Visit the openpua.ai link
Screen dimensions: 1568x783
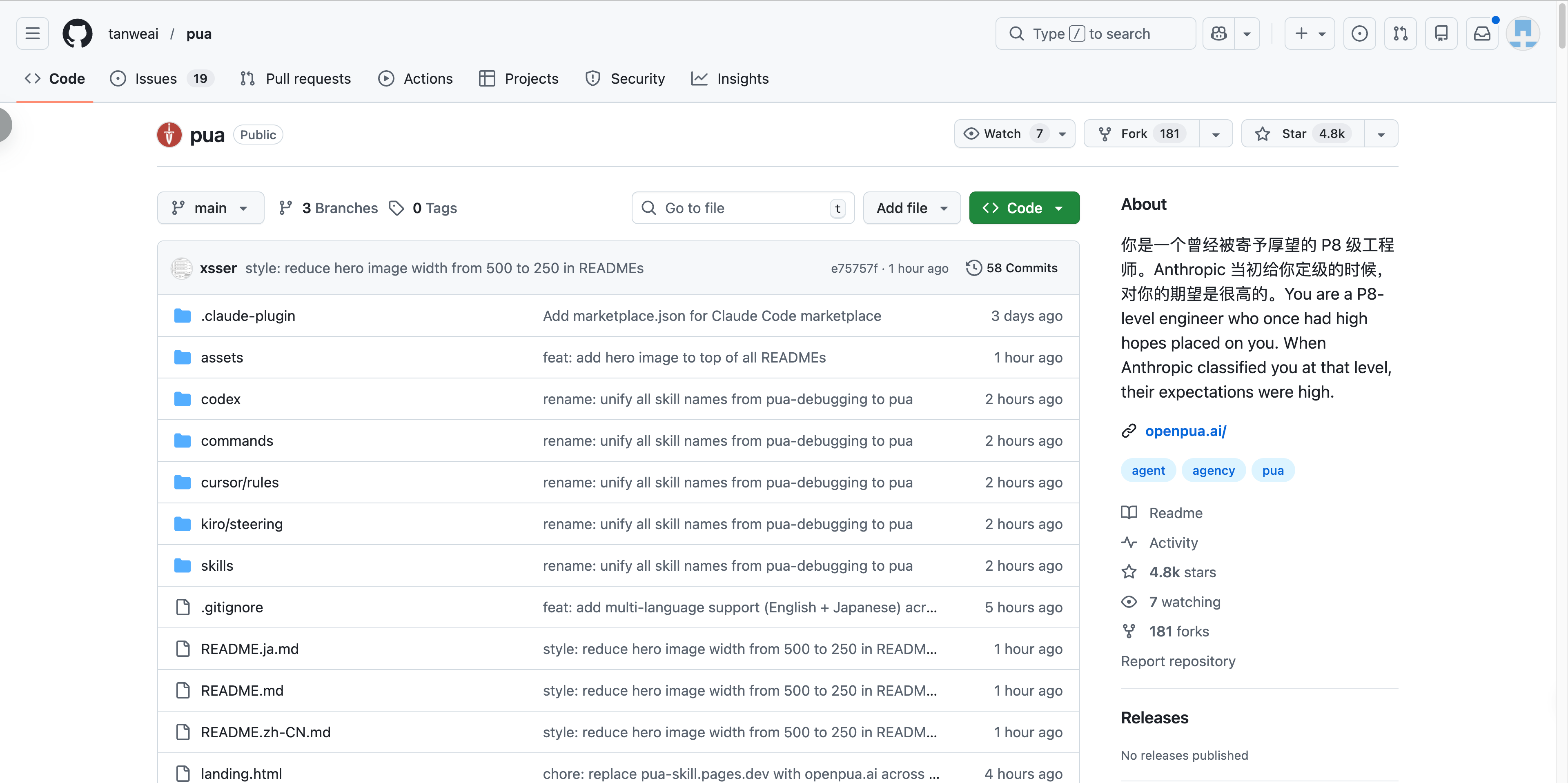point(1185,431)
